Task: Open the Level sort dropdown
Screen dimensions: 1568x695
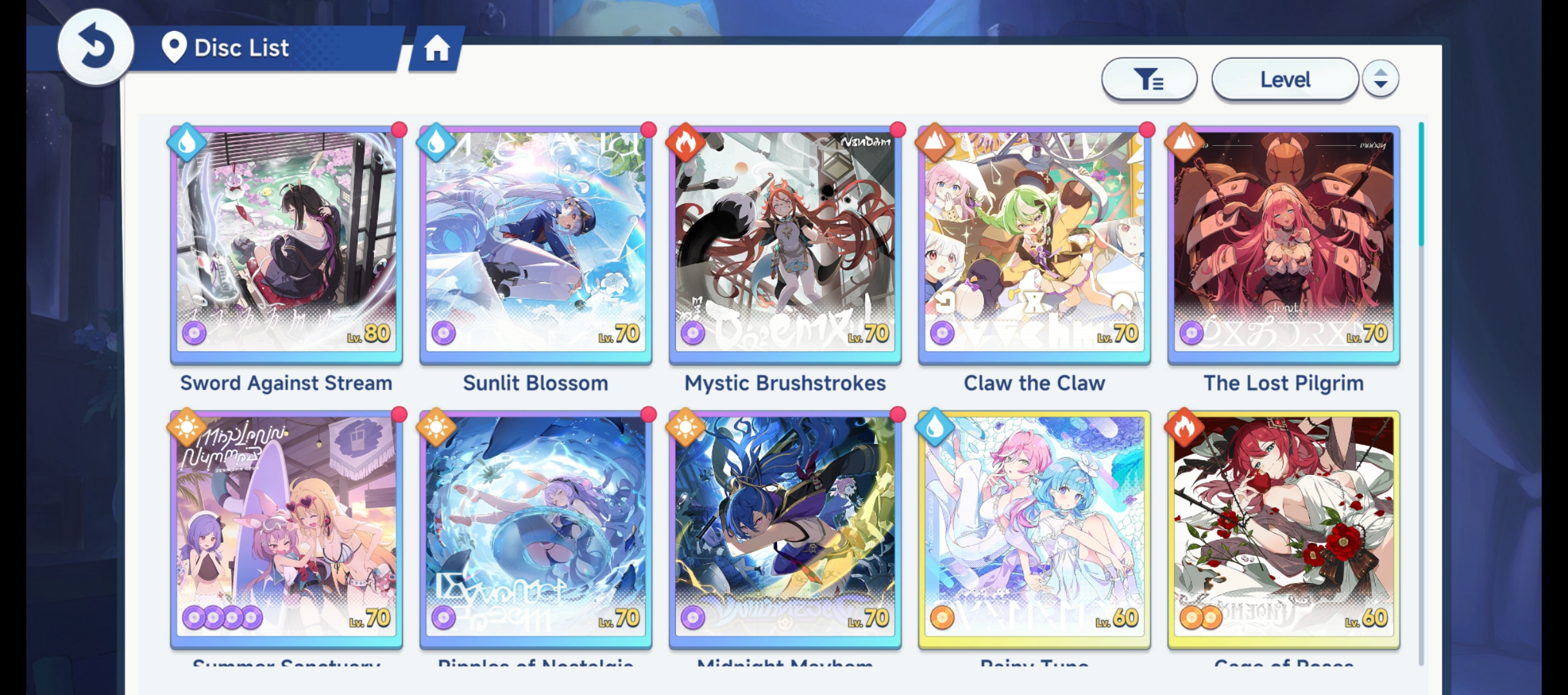Action: pos(1285,79)
